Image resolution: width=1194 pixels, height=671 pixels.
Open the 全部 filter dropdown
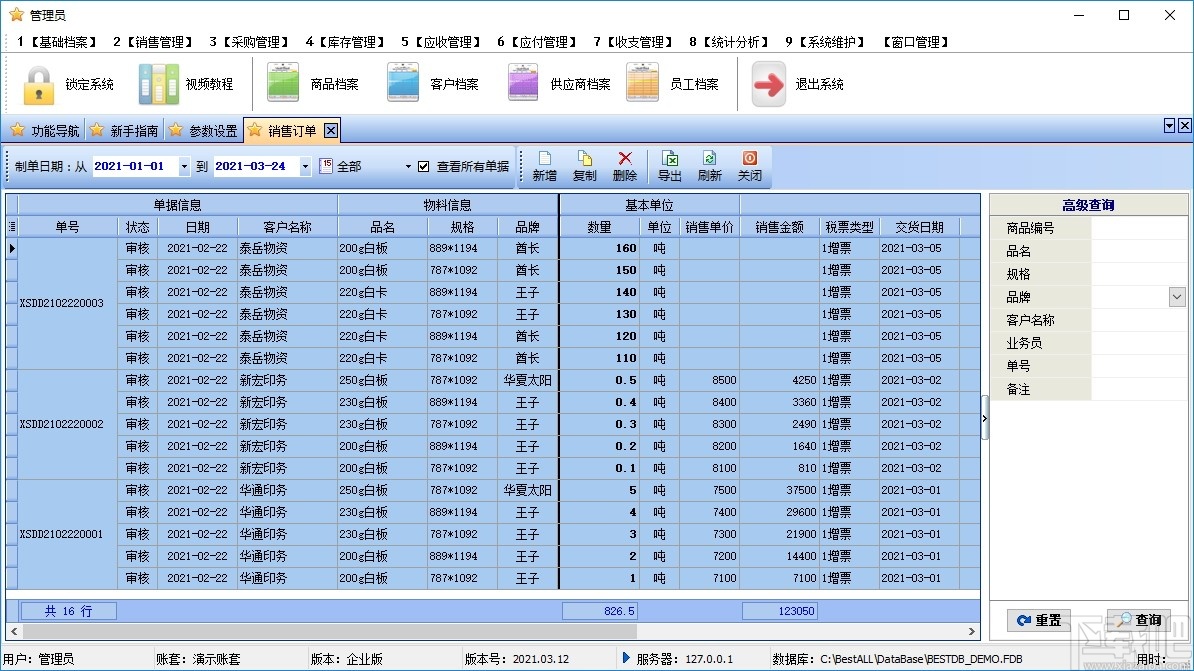coord(407,167)
